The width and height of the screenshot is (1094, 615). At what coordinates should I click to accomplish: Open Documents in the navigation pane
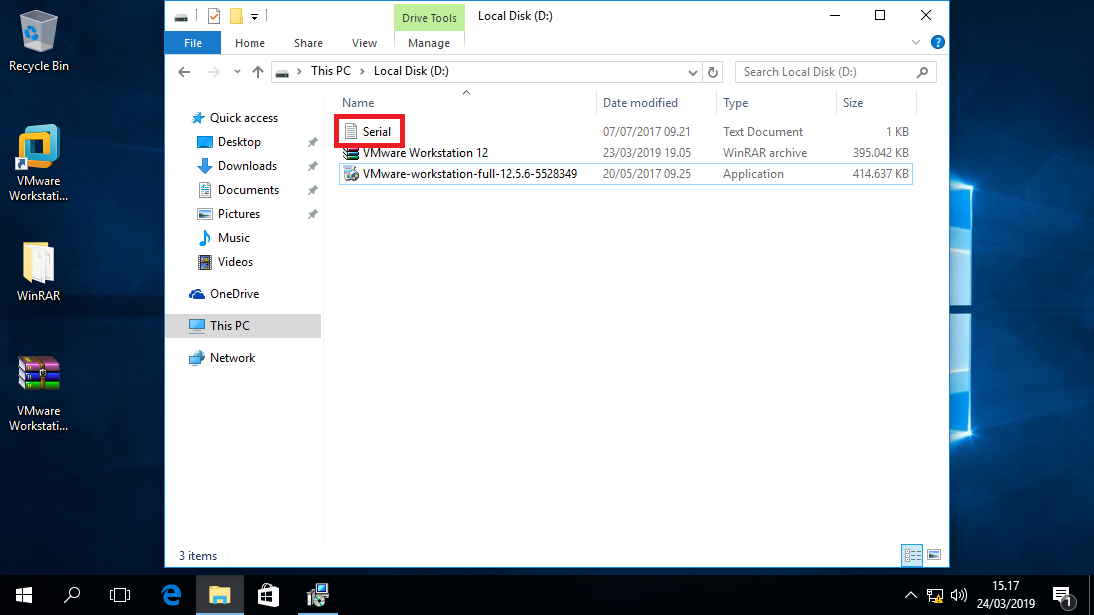pos(248,190)
